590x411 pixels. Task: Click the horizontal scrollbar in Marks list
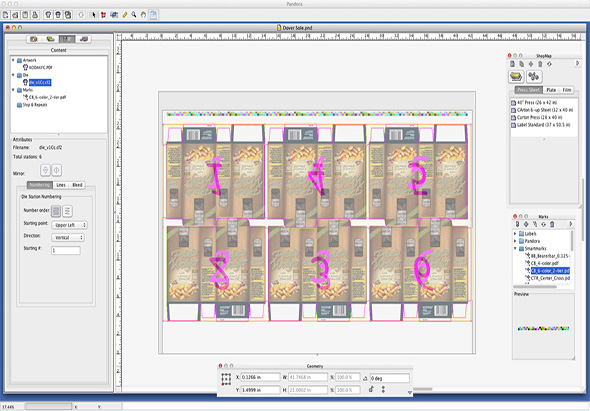click(534, 287)
